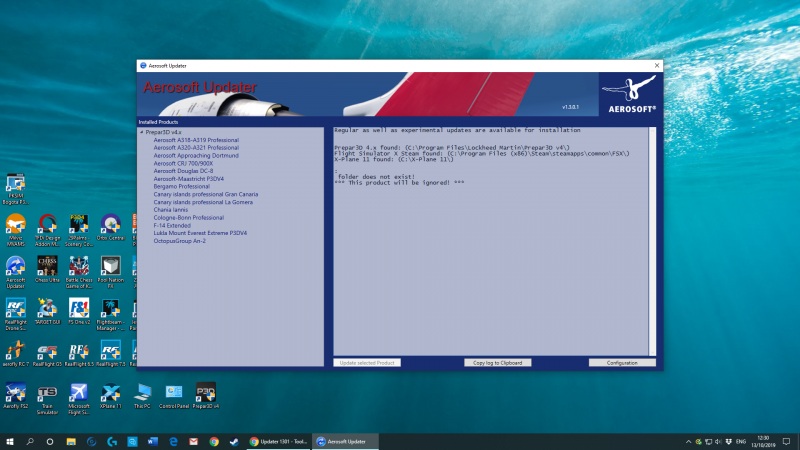Open Pool Nation FX desktop icon
800x450 pixels.
click(110, 272)
